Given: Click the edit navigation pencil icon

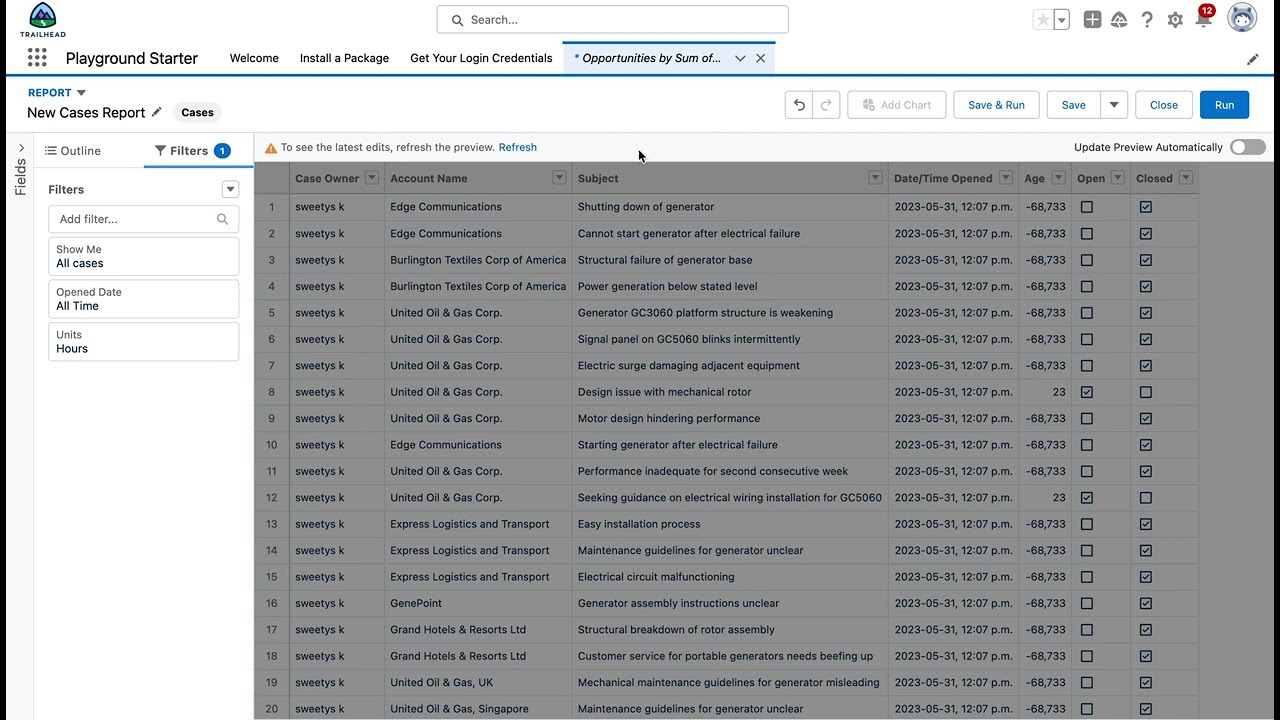Looking at the screenshot, I should point(1253,59).
